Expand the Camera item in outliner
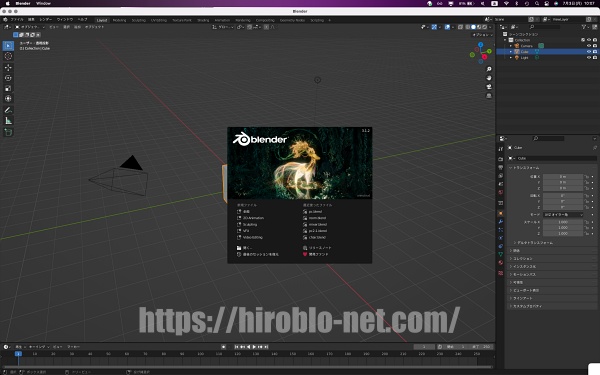 [510, 46]
